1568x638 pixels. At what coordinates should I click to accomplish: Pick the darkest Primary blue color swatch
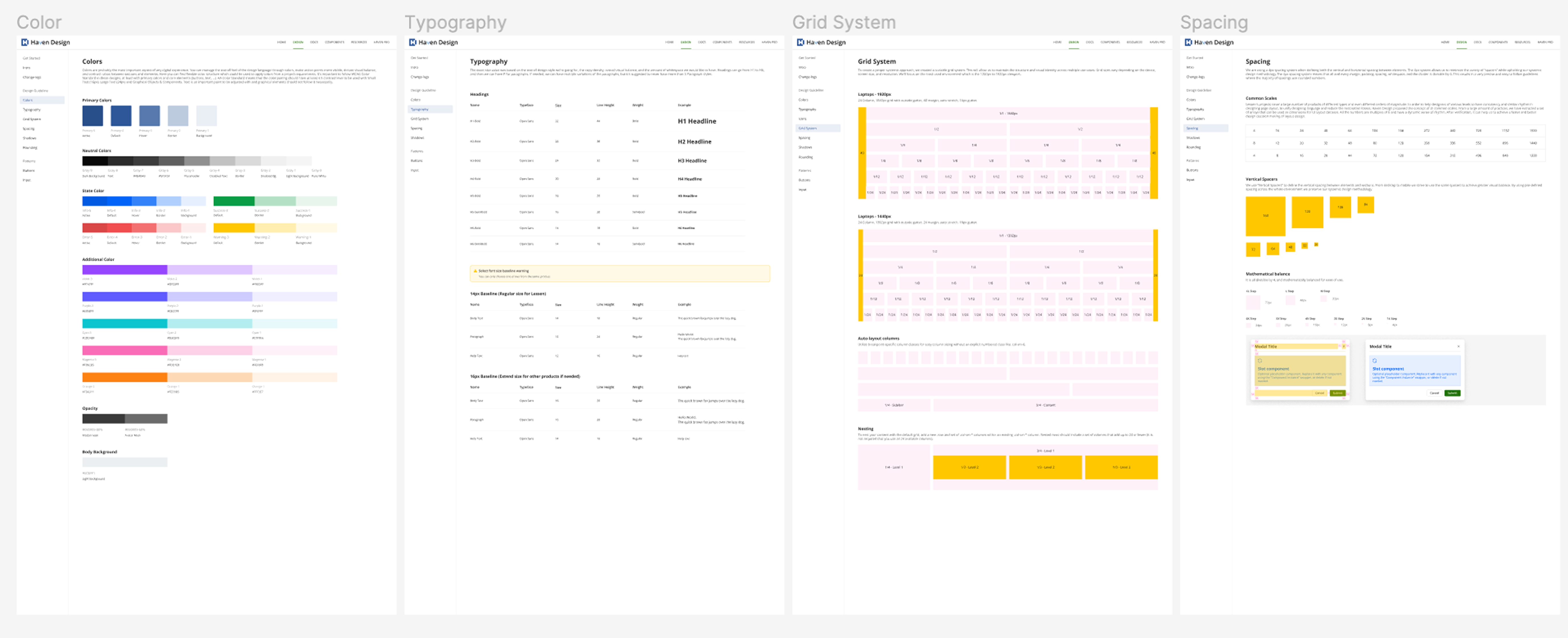(92, 115)
